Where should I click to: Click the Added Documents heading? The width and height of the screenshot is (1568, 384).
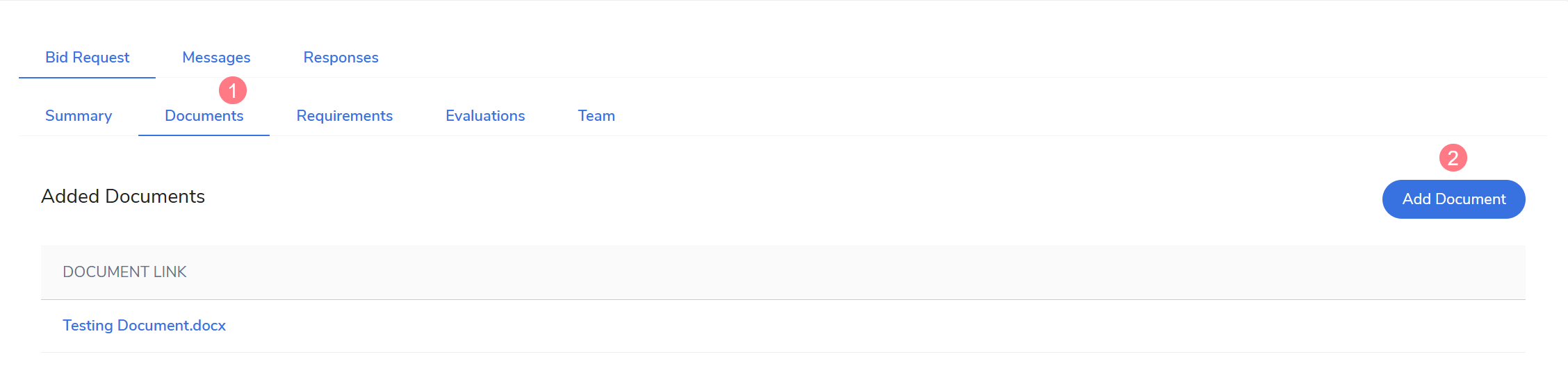(123, 197)
